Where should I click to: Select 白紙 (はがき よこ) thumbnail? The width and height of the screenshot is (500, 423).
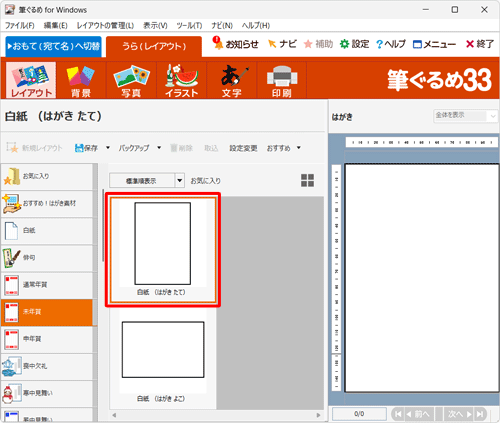pyautogui.click(x=163, y=358)
